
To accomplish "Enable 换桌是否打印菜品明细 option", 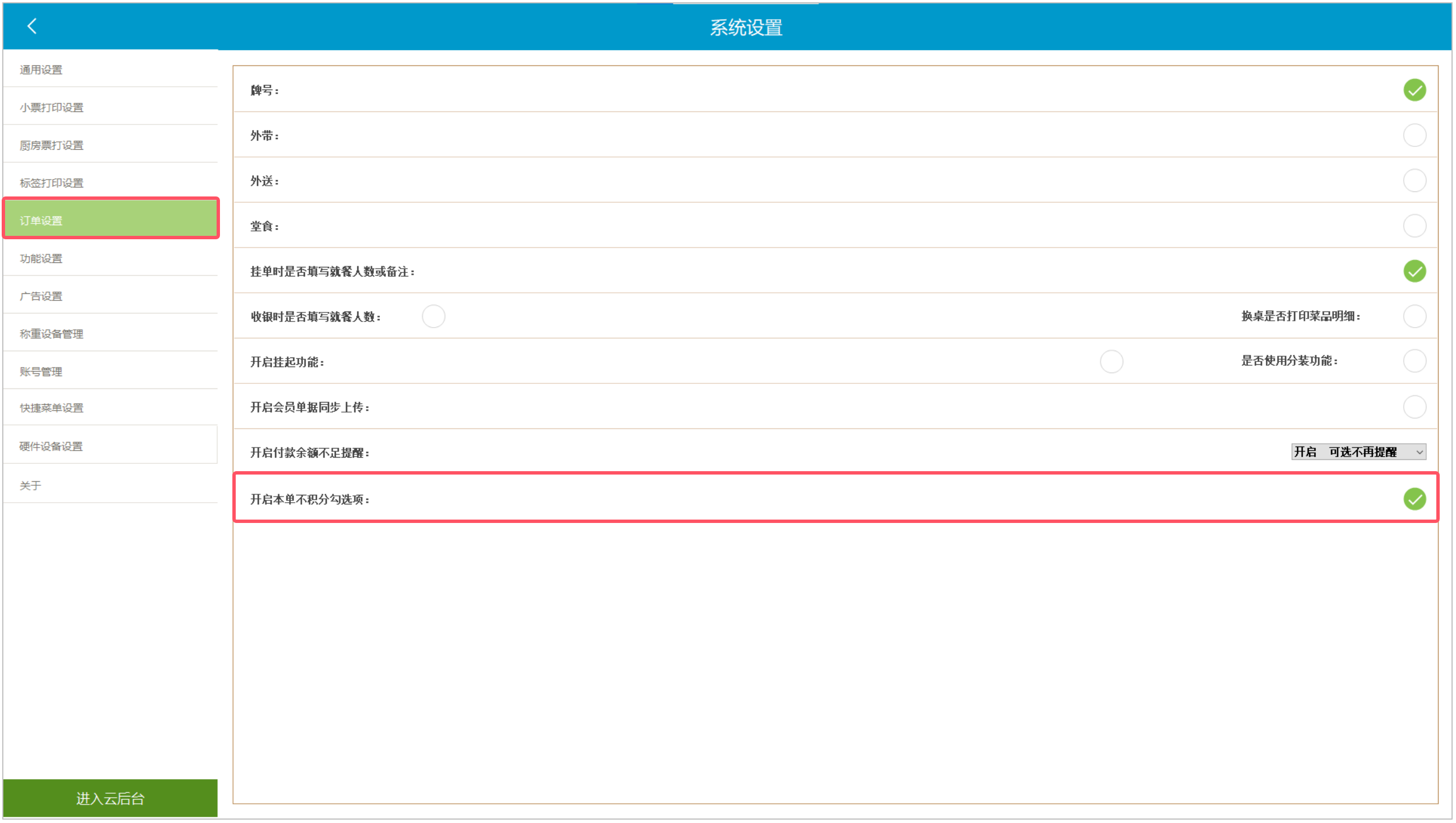I will tap(1414, 316).
